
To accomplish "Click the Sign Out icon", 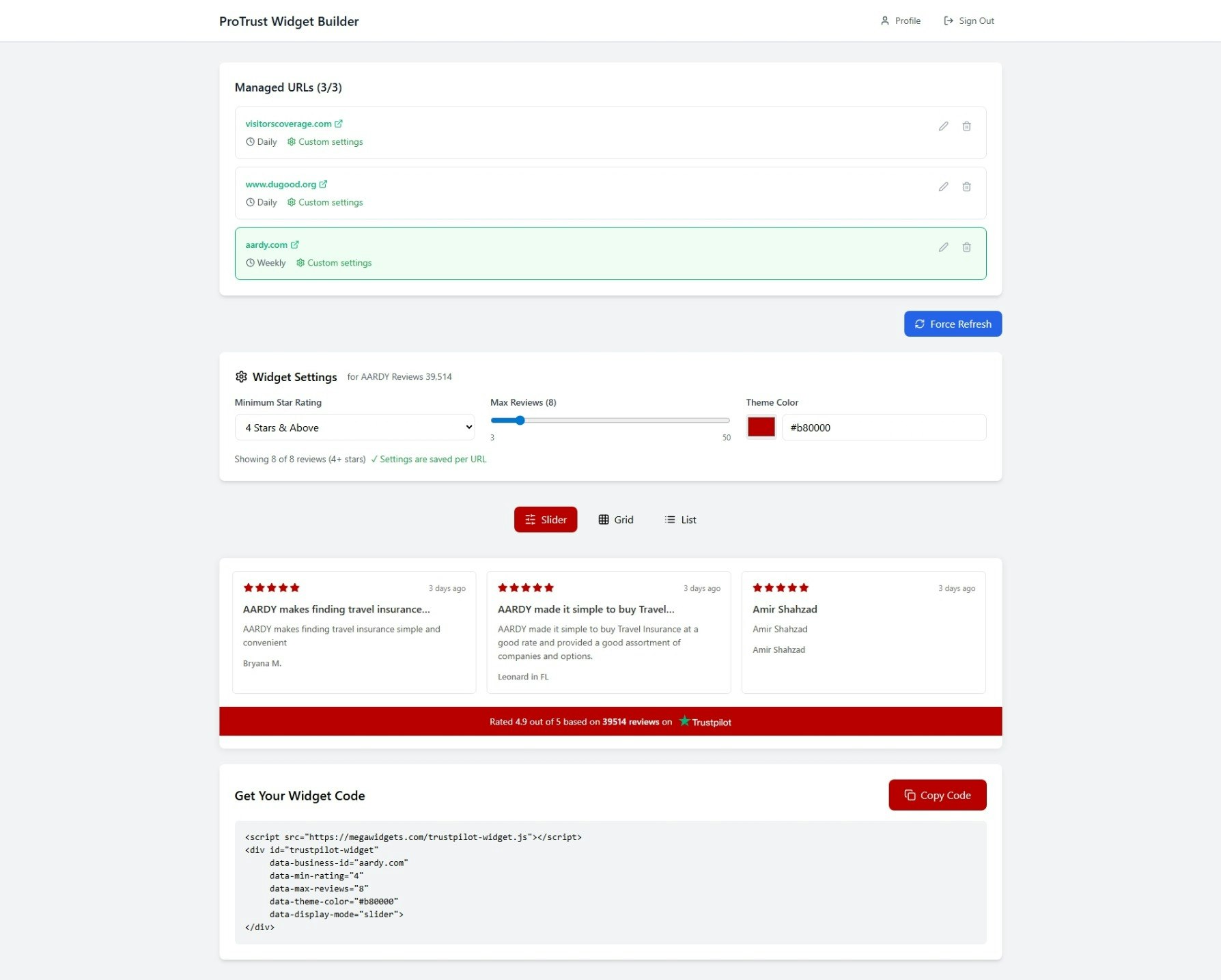I will pyautogui.click(x=948, y=20).
